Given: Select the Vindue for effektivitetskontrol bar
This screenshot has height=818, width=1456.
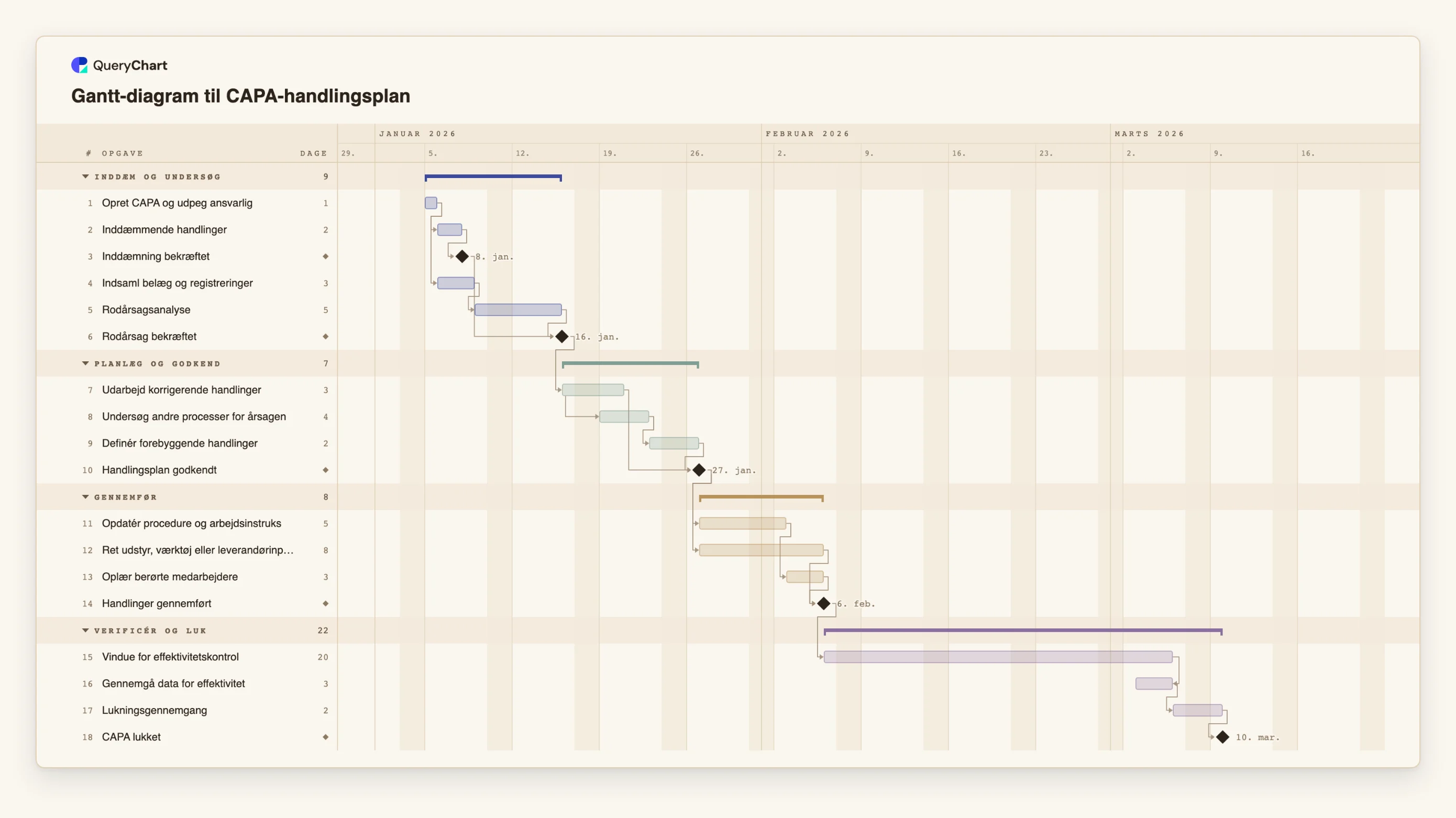Looking at the screenshot, I should (998, 657).
